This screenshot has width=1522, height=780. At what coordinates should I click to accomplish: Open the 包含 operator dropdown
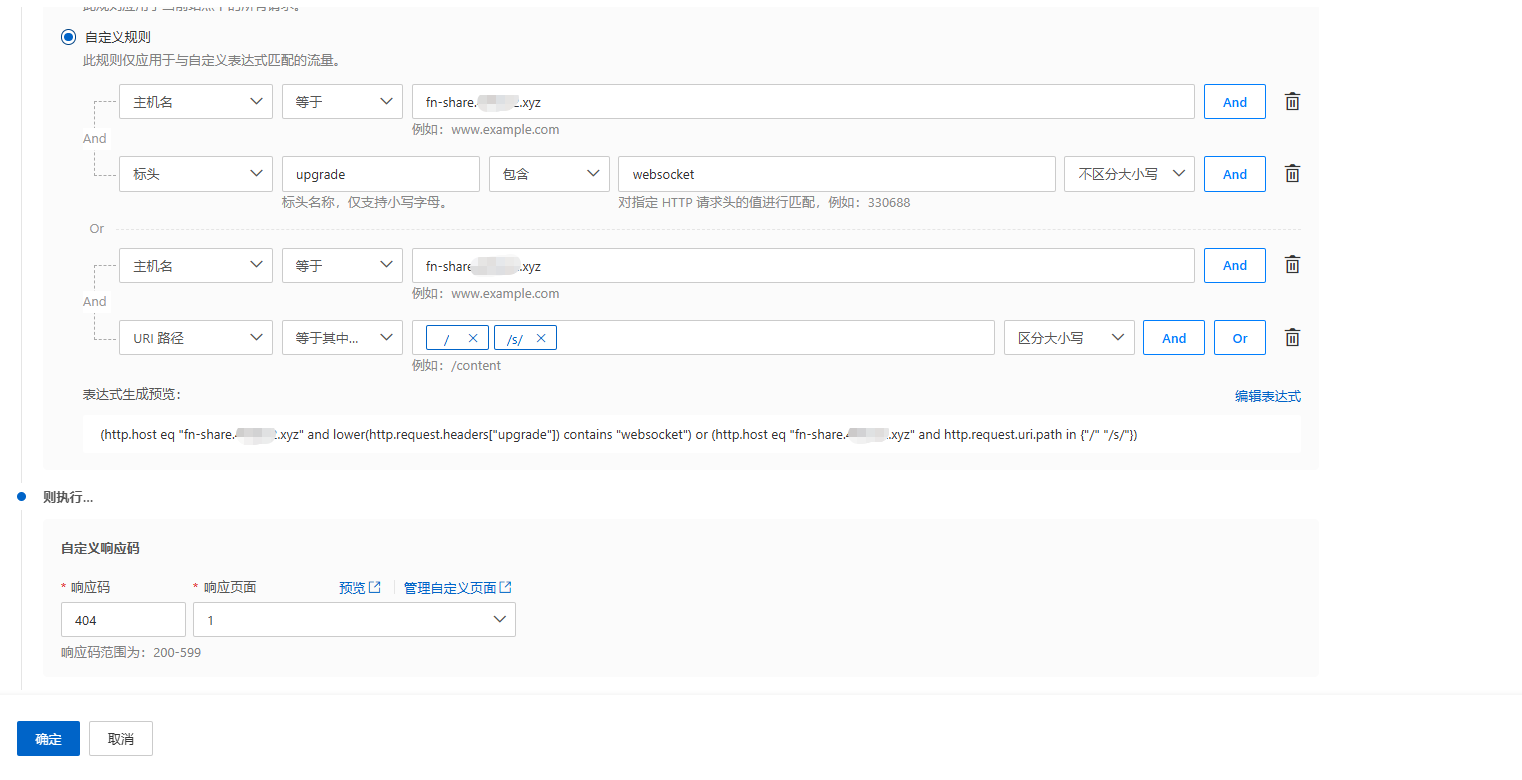549,174
